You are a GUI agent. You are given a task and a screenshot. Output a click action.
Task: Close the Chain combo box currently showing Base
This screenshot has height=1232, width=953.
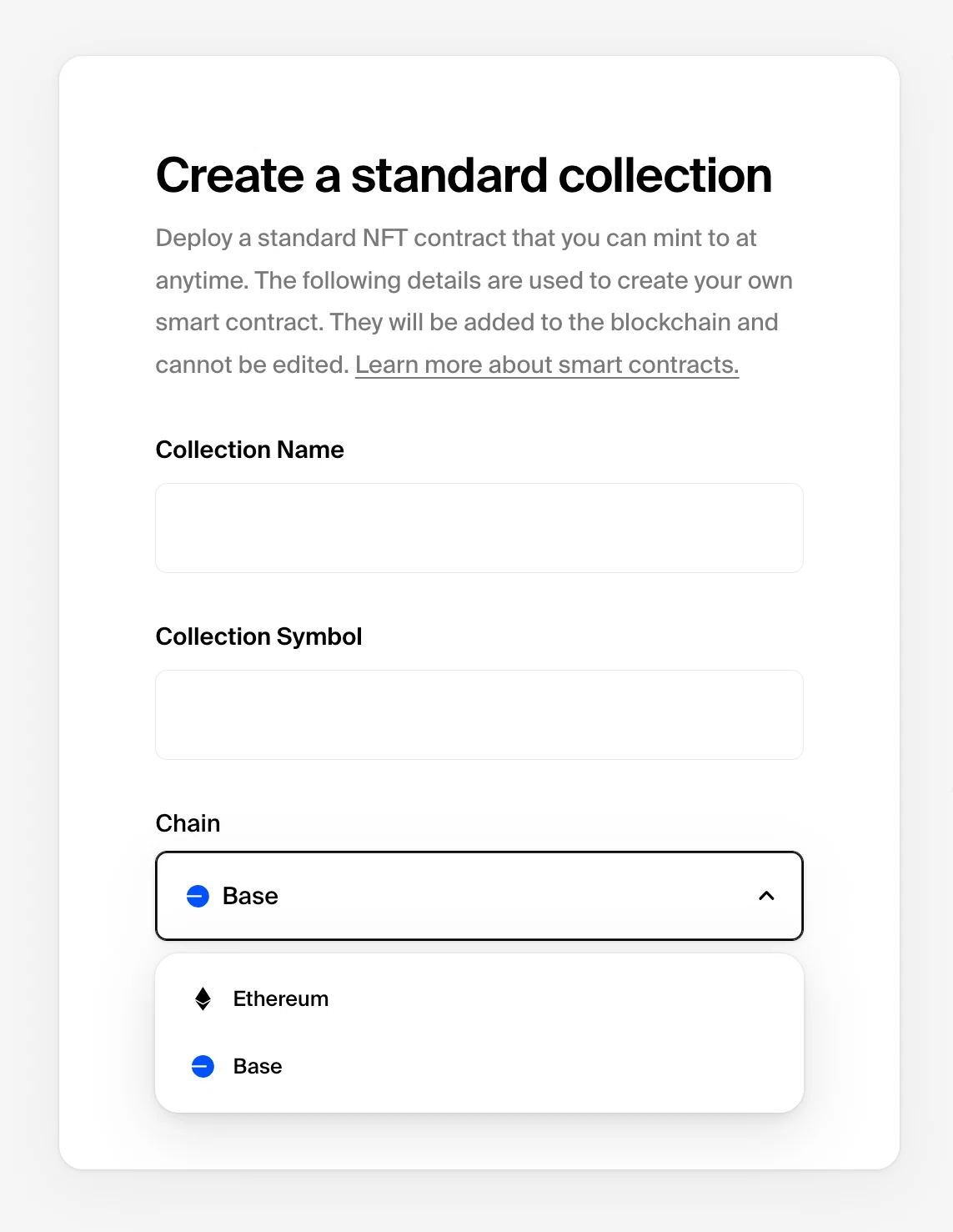click(479, 896)
